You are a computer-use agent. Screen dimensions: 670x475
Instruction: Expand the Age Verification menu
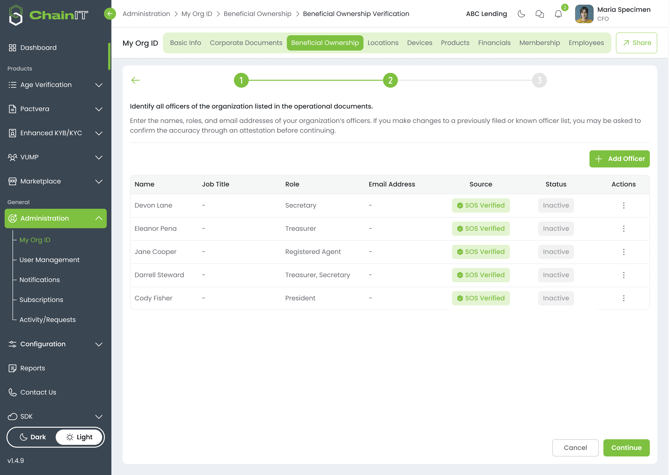coord(55,85)
